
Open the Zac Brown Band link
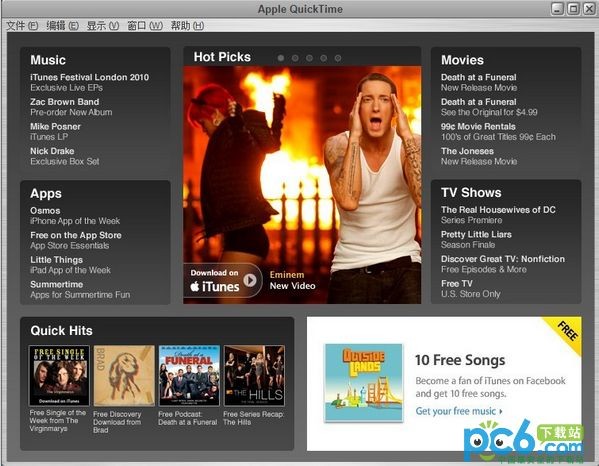(71, 107)
